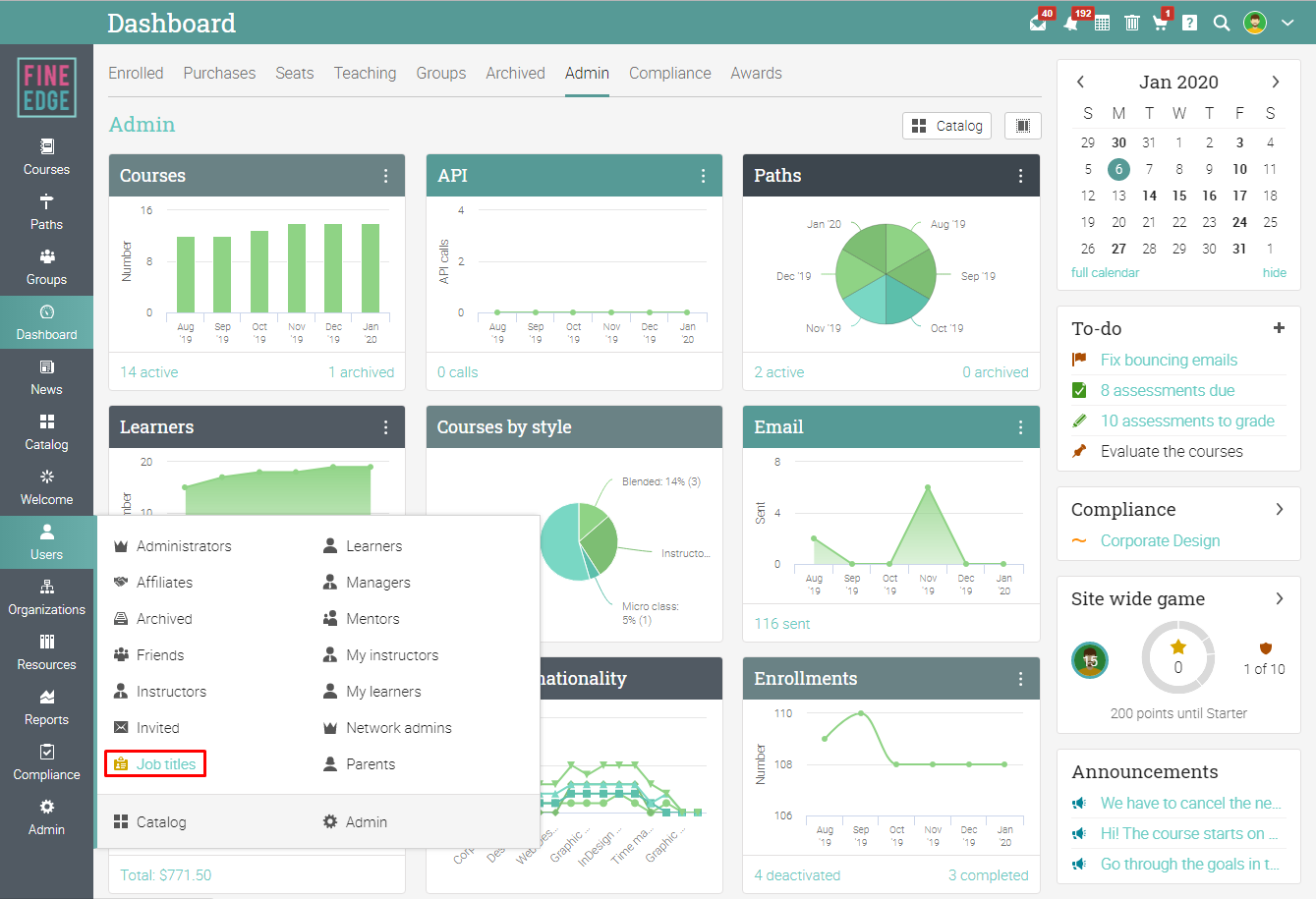The height and width of the screenshot is (899, 1316).
Task: Hide the calendar widget
Action: 1274,273
